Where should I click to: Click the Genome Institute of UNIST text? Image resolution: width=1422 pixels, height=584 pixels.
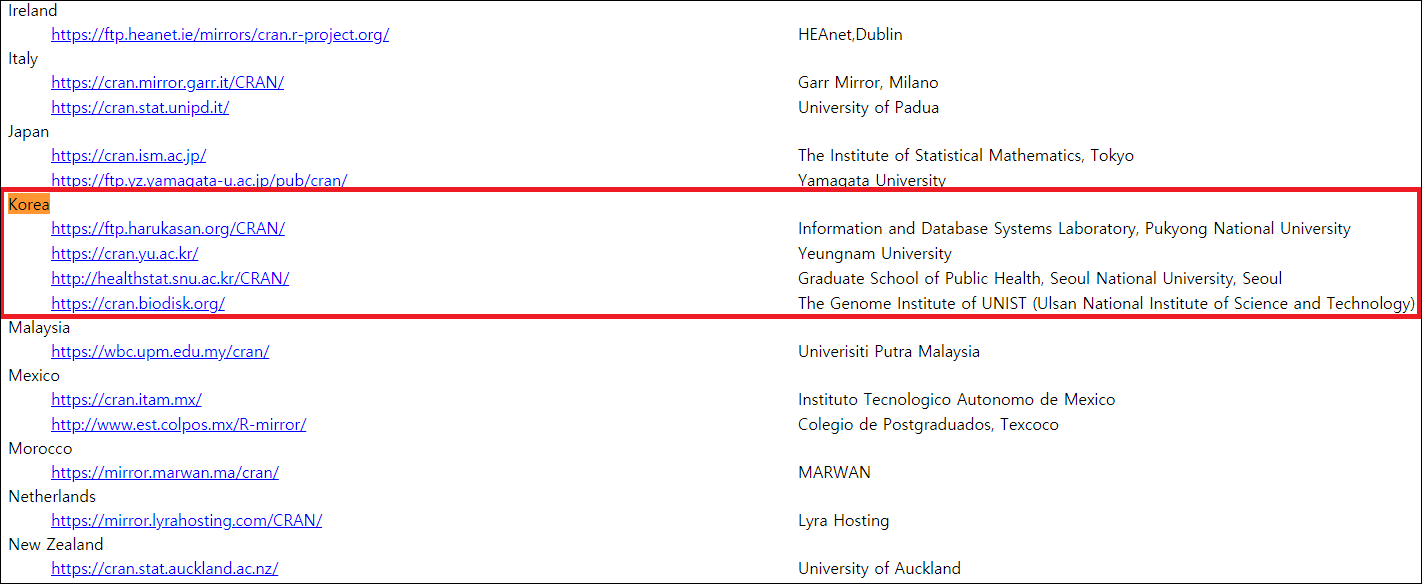(x=1107, y=303)
